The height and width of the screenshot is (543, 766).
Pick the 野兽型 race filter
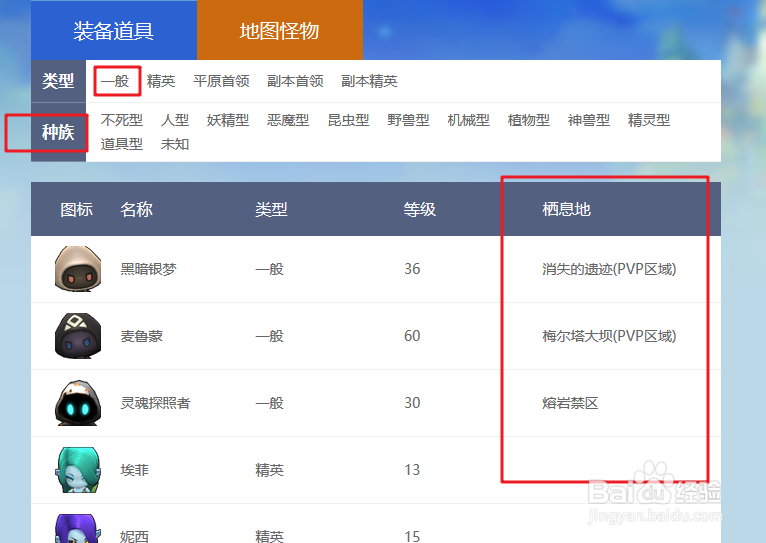coord(408,120)
